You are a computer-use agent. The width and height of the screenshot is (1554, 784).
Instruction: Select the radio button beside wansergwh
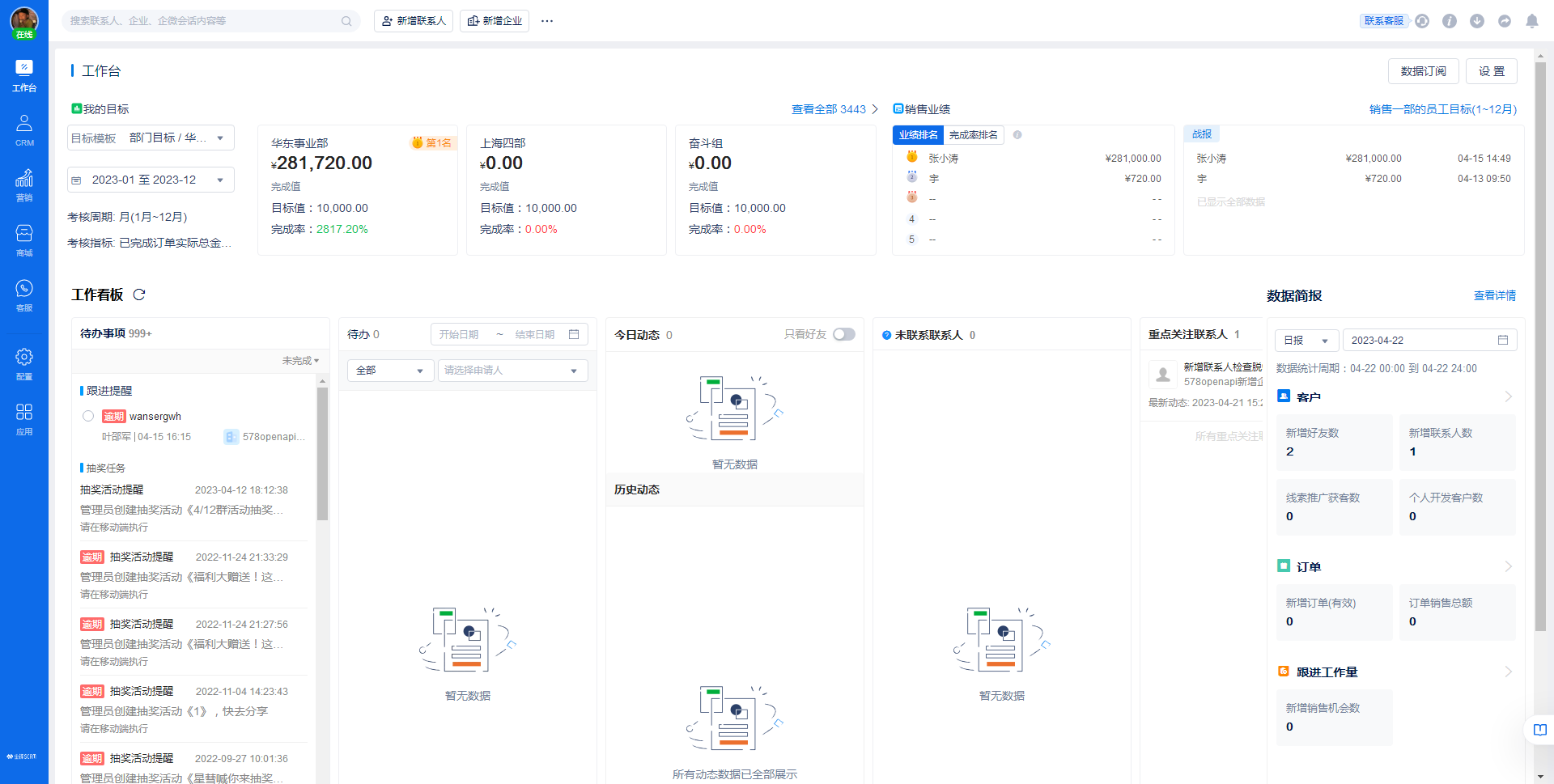pyautogui.click(x=88, y=416)
